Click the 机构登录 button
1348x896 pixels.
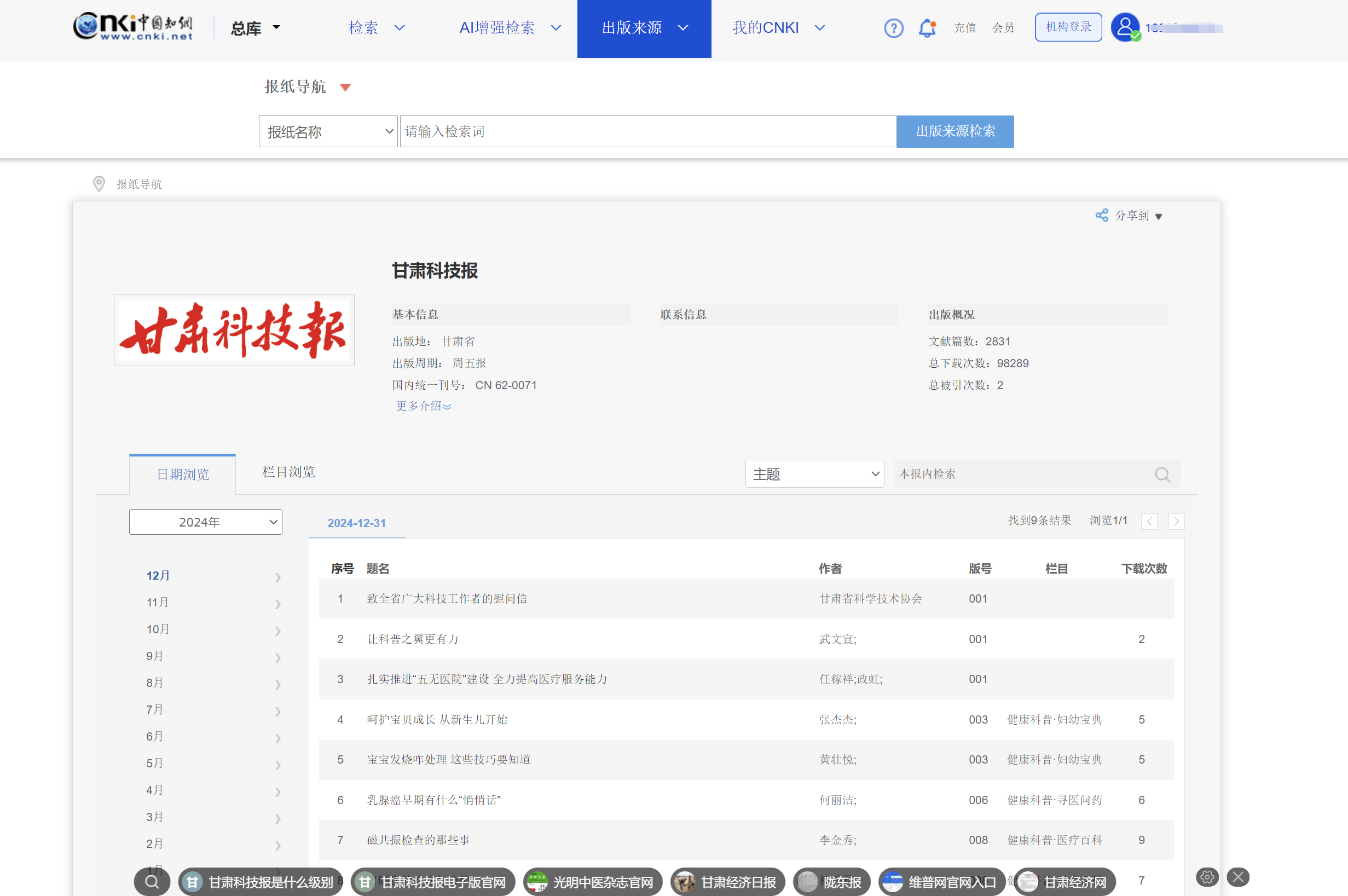tap(1068, 27)
